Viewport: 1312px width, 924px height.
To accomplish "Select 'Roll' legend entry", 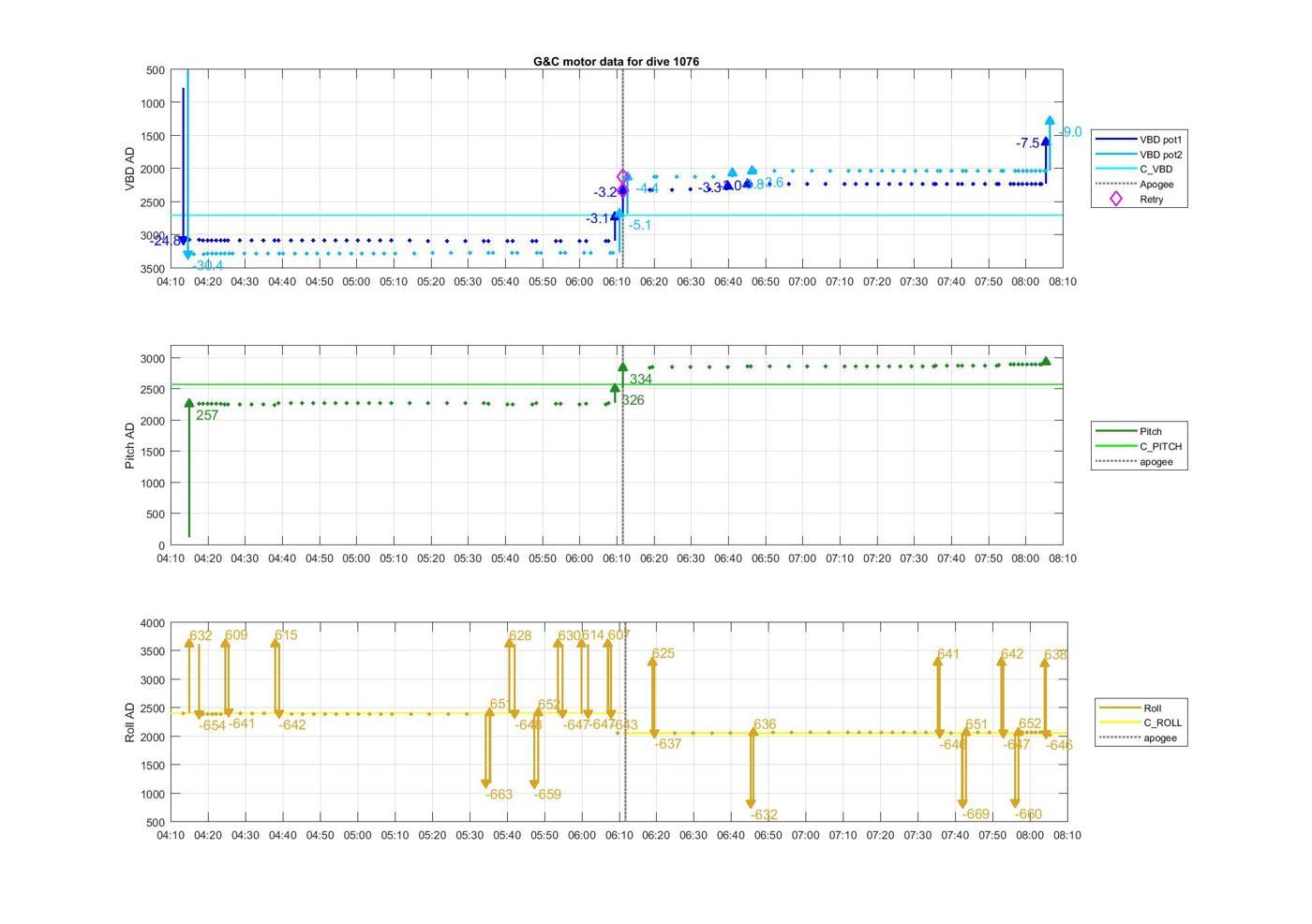I will 1131,708.
